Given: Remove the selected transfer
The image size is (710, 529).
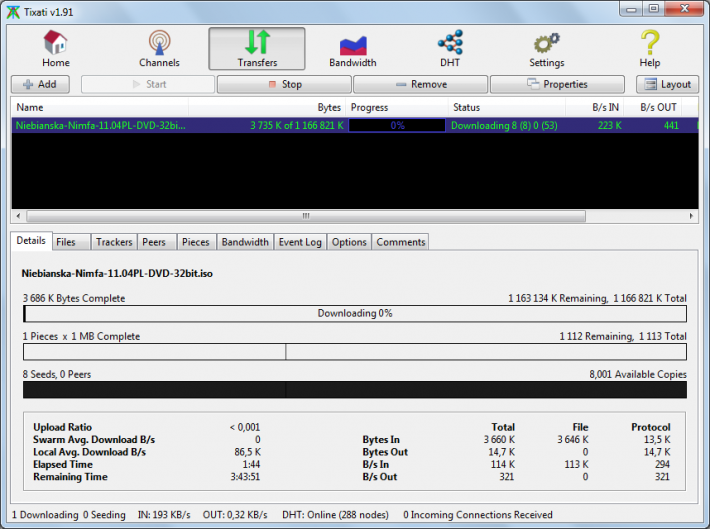Looking at the screenshot, I should click(421, 84).
